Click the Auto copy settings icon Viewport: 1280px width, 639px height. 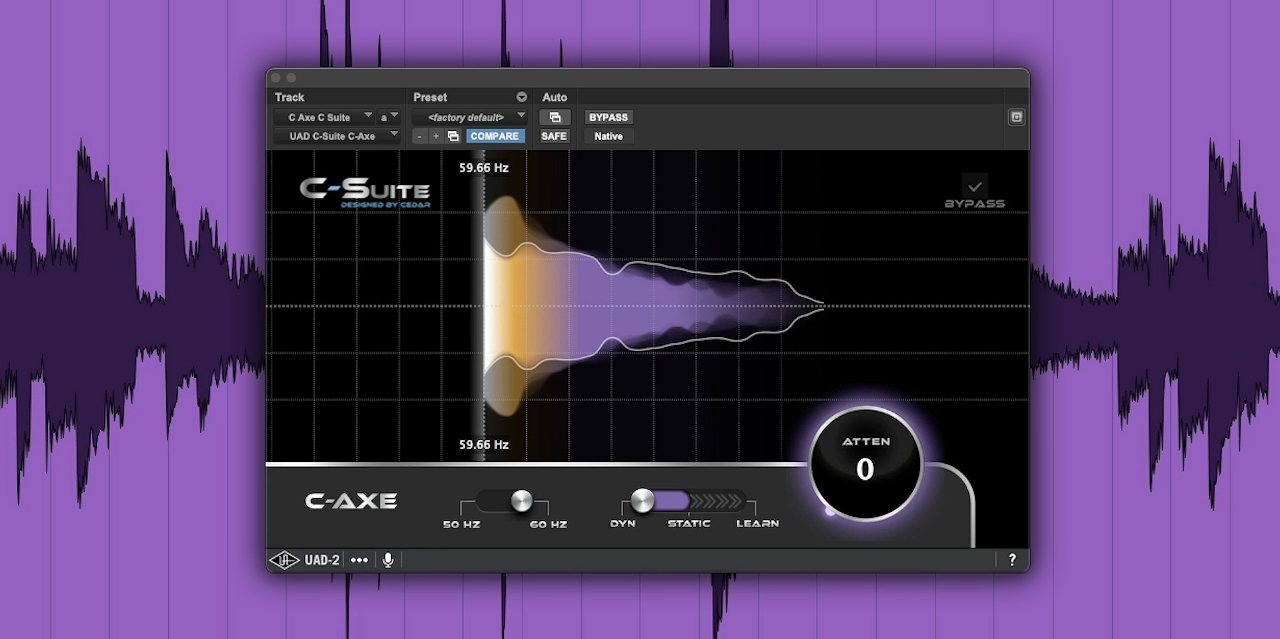pyautogui.click(x=556, y=117)
